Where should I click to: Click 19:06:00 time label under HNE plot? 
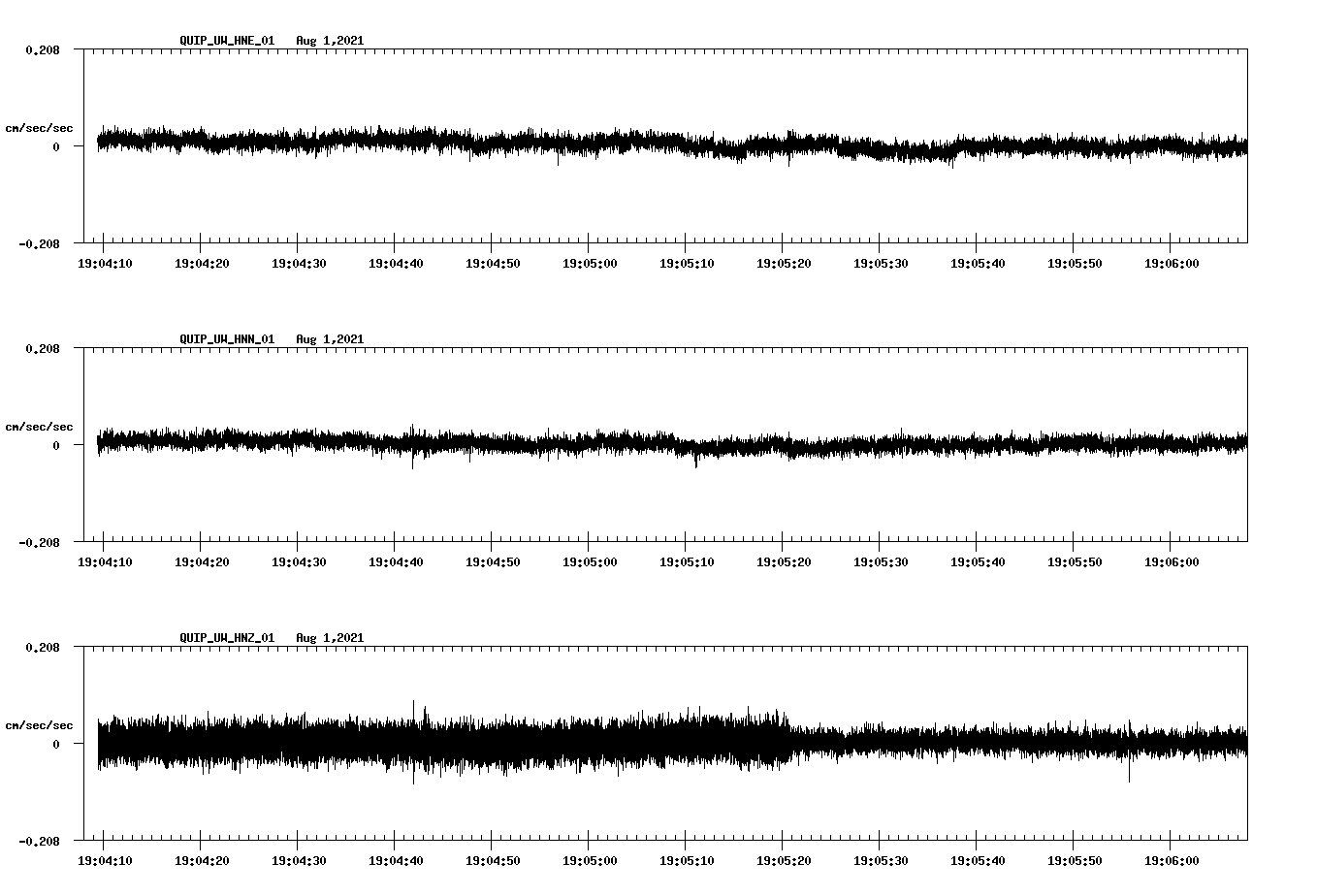pos(1172,263)
